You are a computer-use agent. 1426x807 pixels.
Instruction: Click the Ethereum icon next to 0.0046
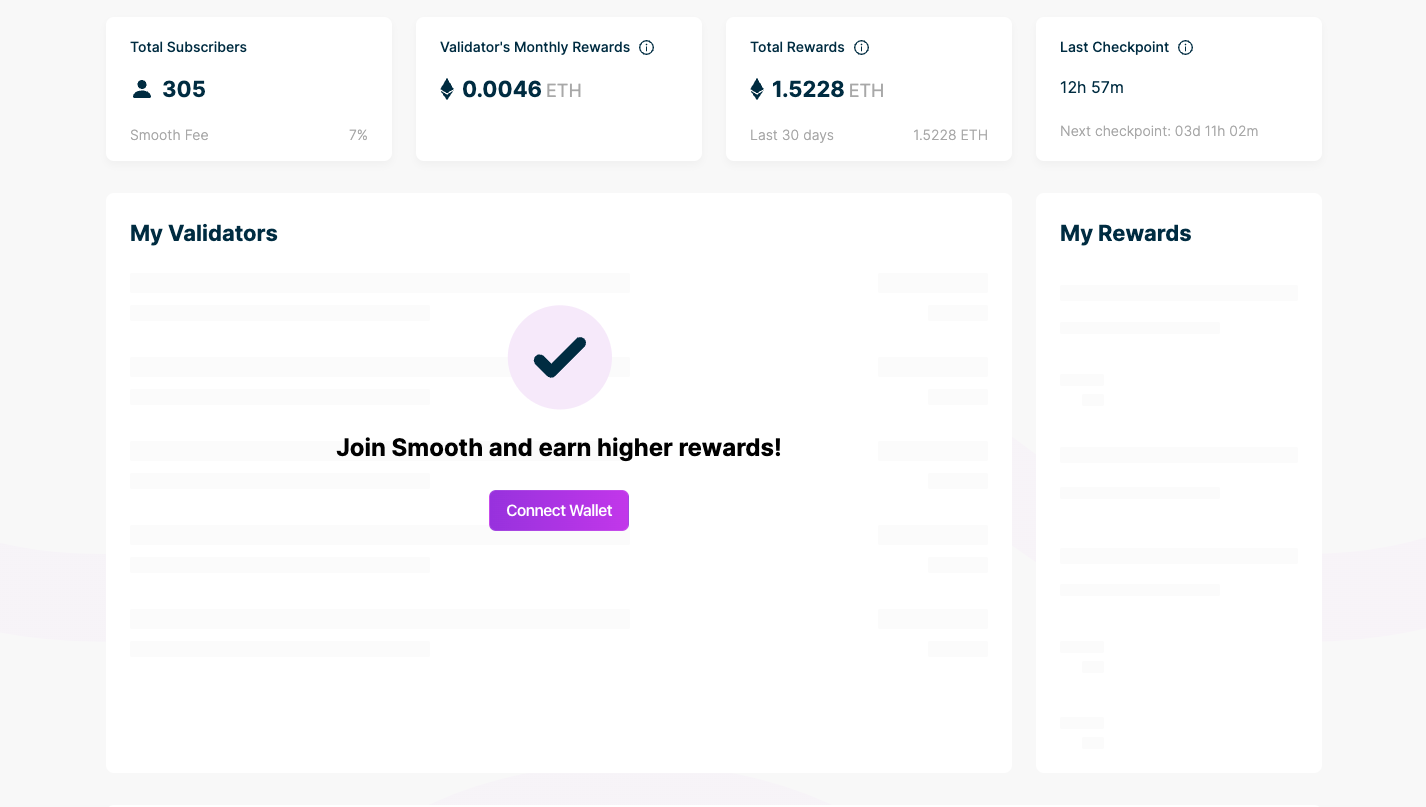447,89
